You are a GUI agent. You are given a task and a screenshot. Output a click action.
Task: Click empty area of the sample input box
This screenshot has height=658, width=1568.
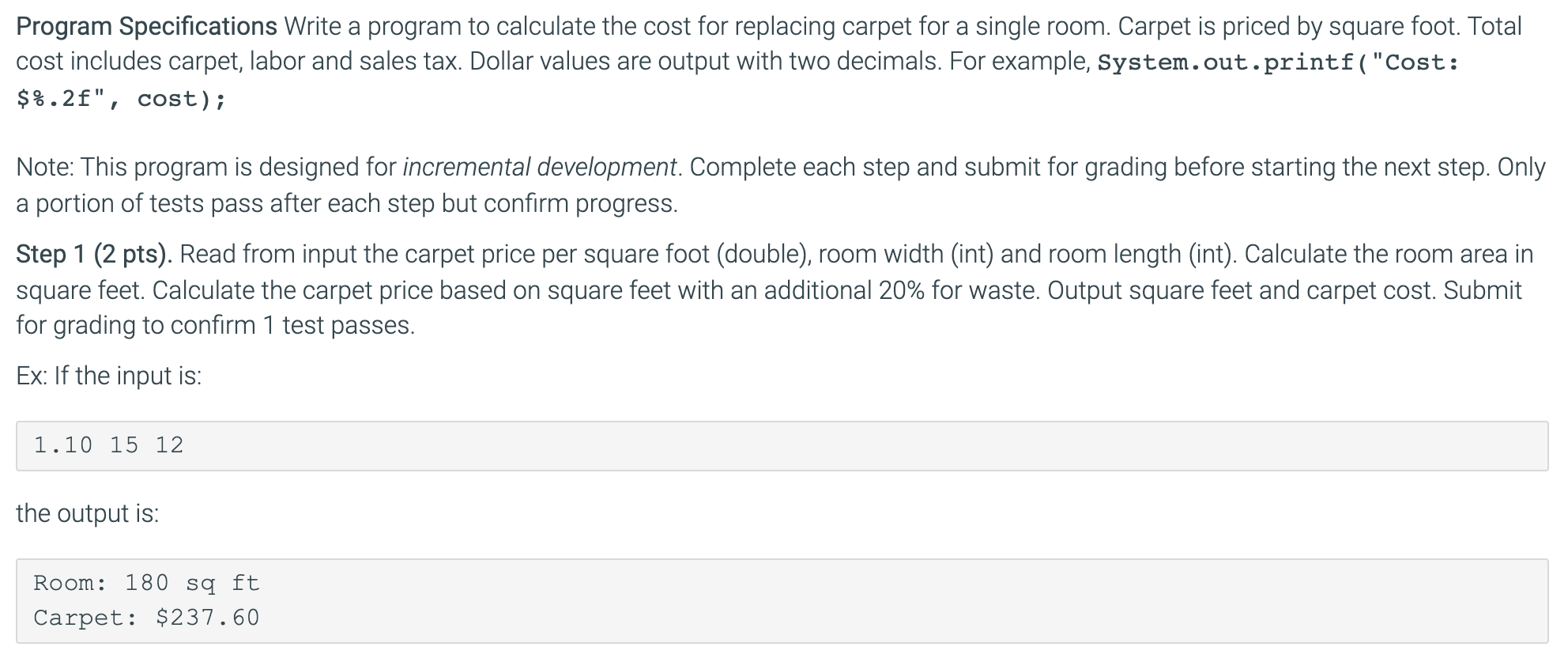tap(869, 445)
